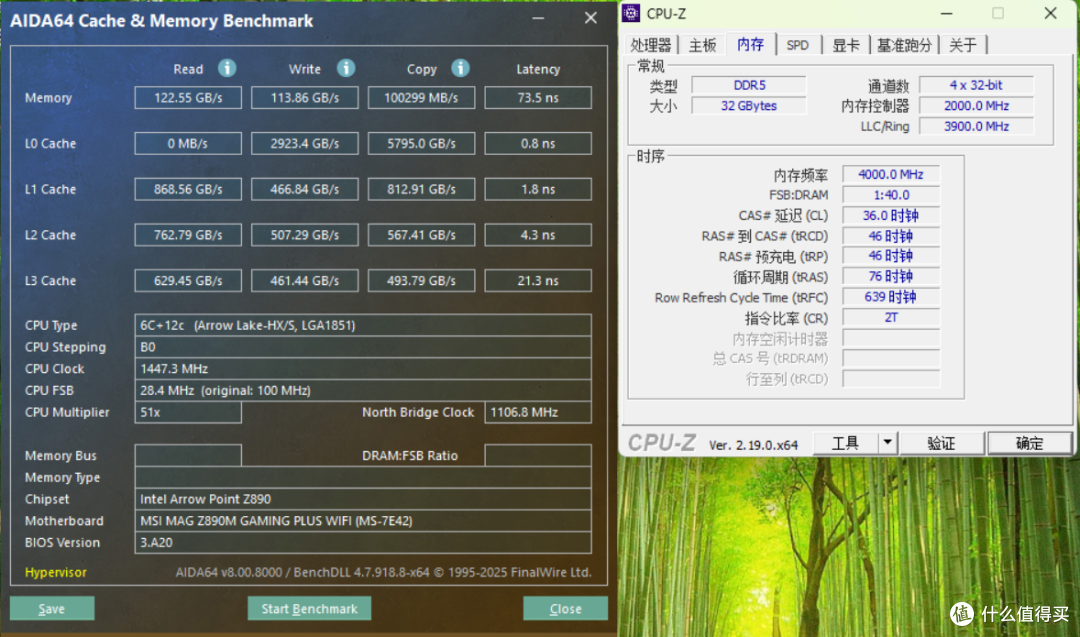The width and height of the screenshot is (1080, 637).
Task: Click the L3 Cache Copy value 493.79 GB/s
Action: (x=421, y=280)
